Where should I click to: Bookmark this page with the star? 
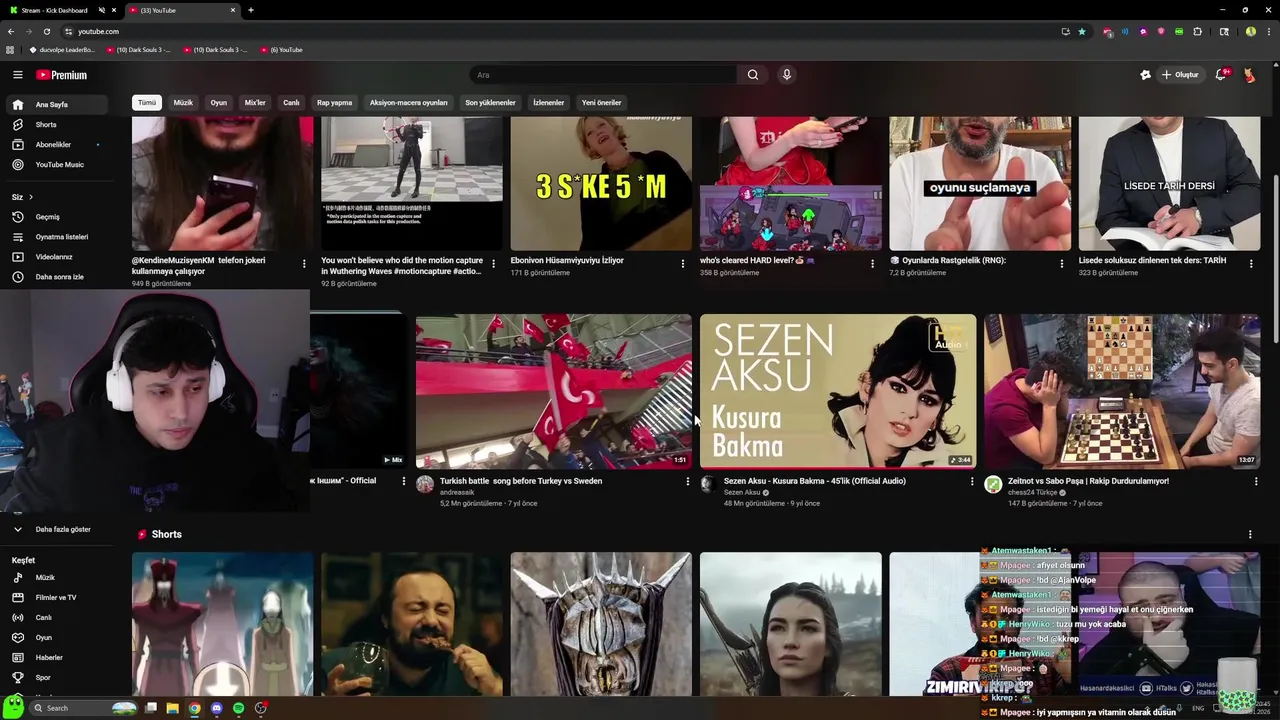coord(1082,31)
